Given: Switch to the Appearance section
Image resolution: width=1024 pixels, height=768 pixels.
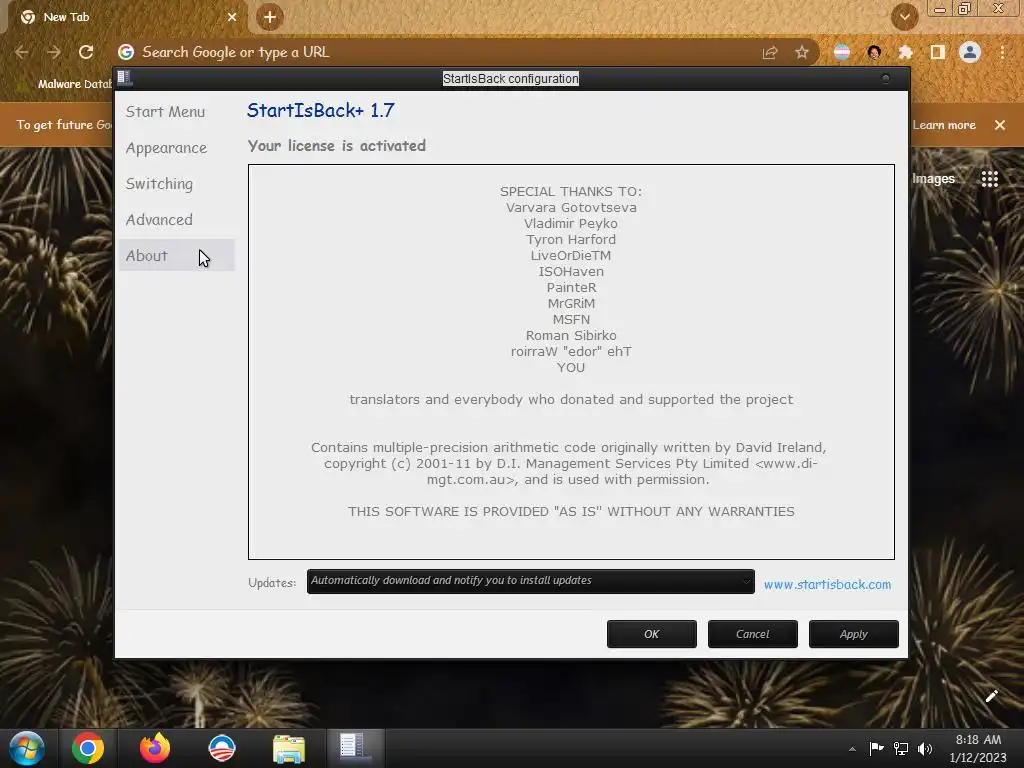Looking at the screenshot, I should pos(167,148).
